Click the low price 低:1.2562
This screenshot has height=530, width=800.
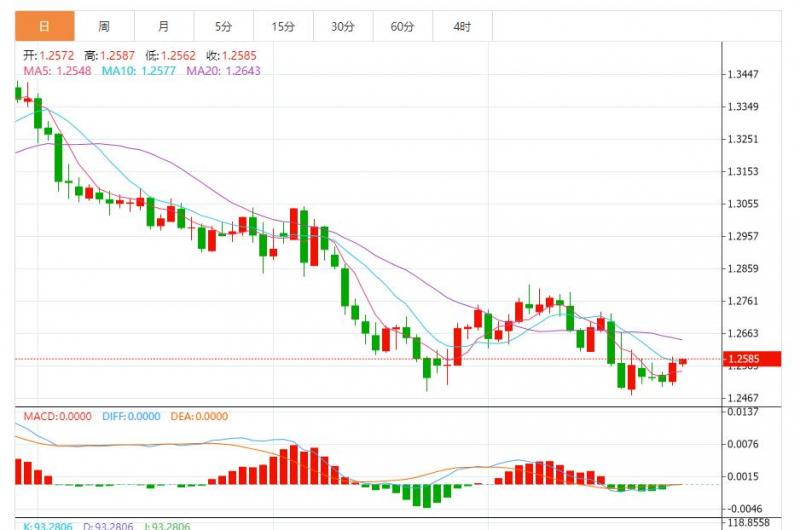170,56
